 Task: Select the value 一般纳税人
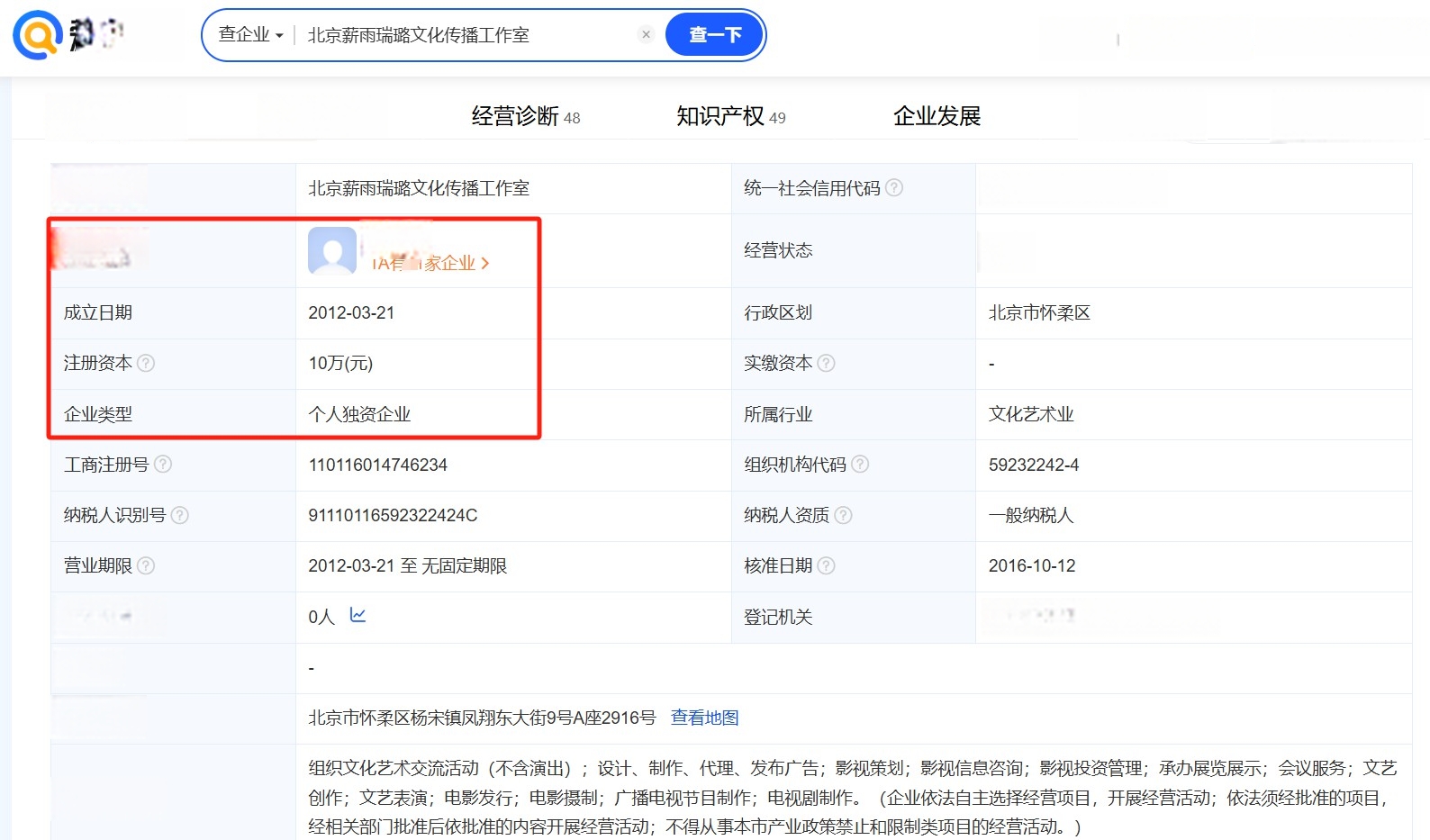point(1031,515)
